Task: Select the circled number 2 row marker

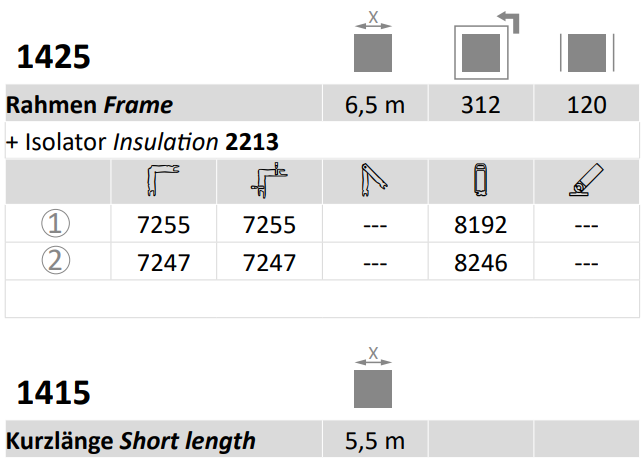Action: coord(56,260)
